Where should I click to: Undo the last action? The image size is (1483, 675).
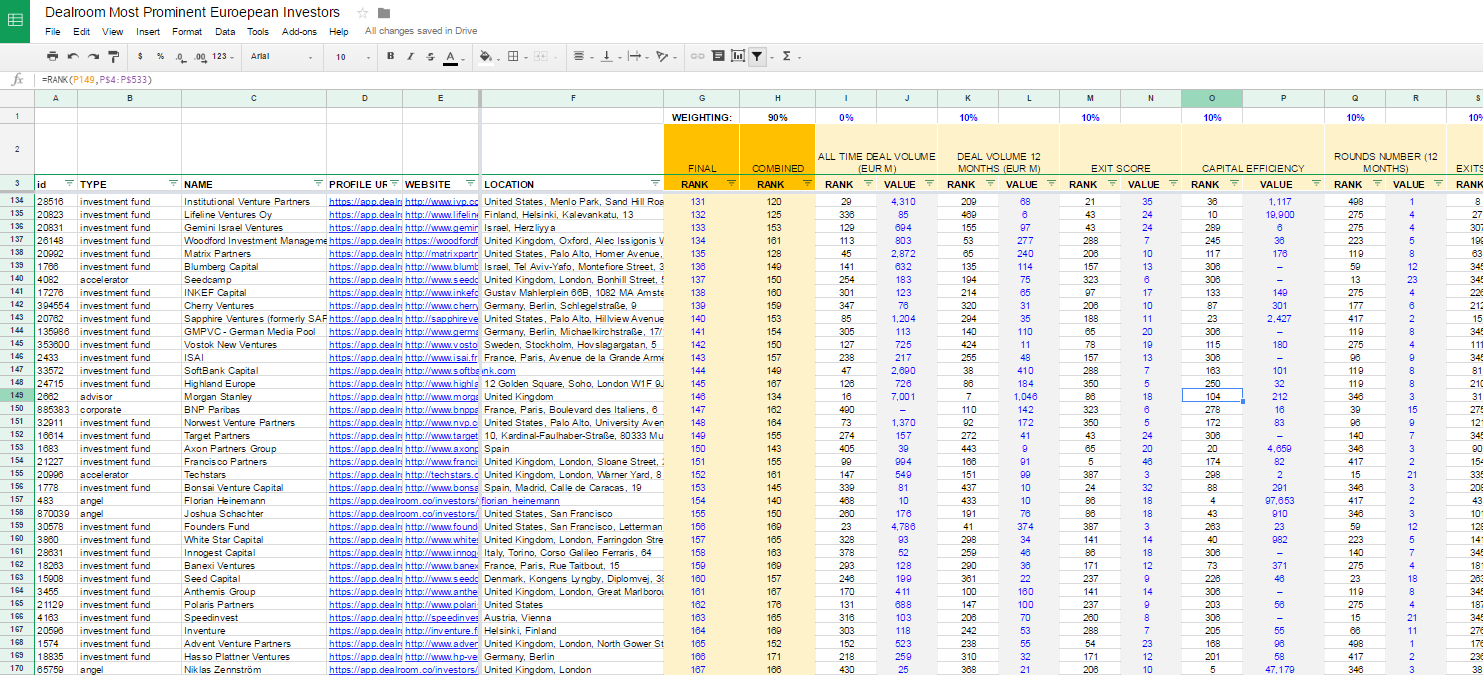(x=73, y=57)
